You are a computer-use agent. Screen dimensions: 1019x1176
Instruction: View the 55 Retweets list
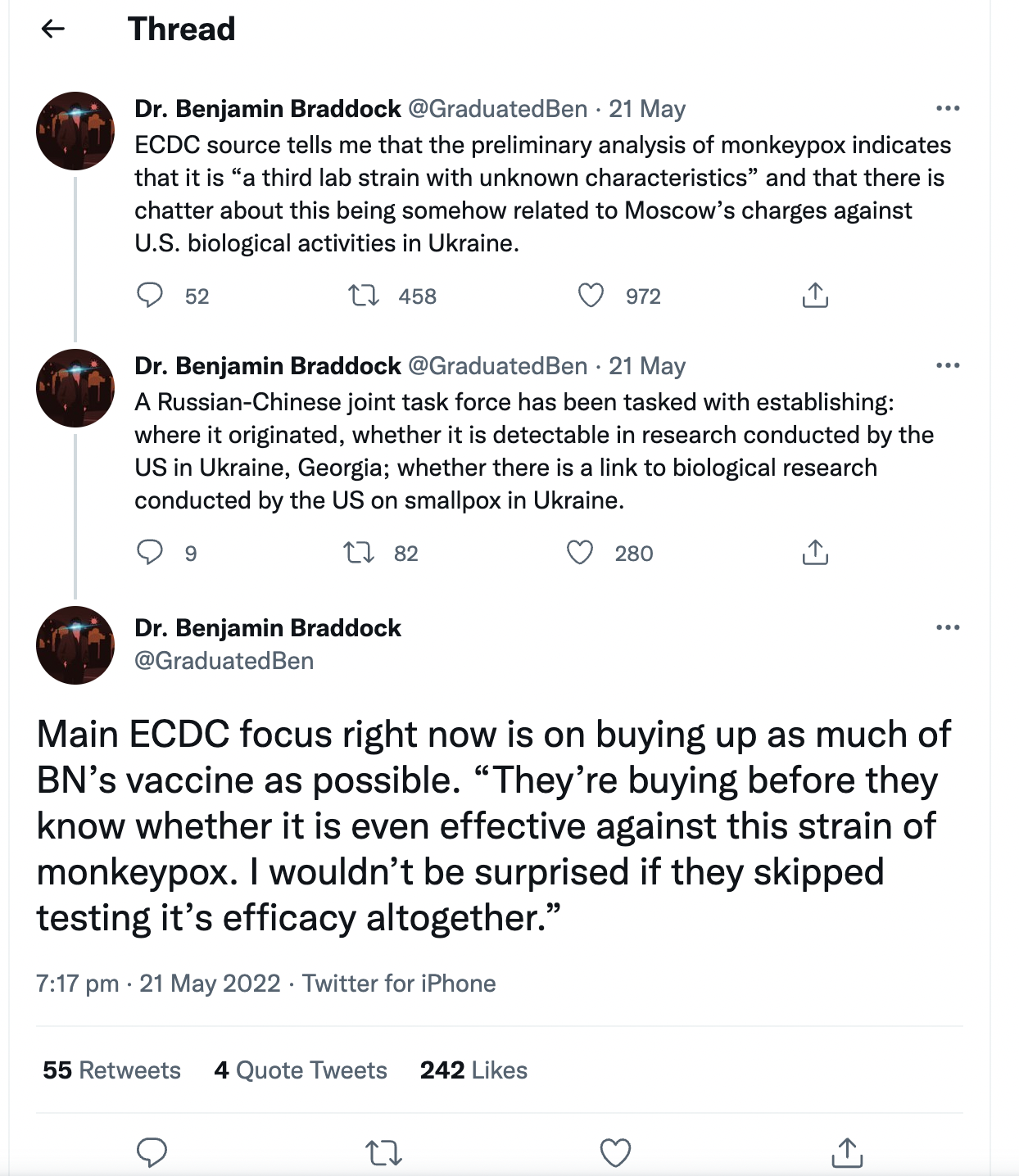(111, 1070)
